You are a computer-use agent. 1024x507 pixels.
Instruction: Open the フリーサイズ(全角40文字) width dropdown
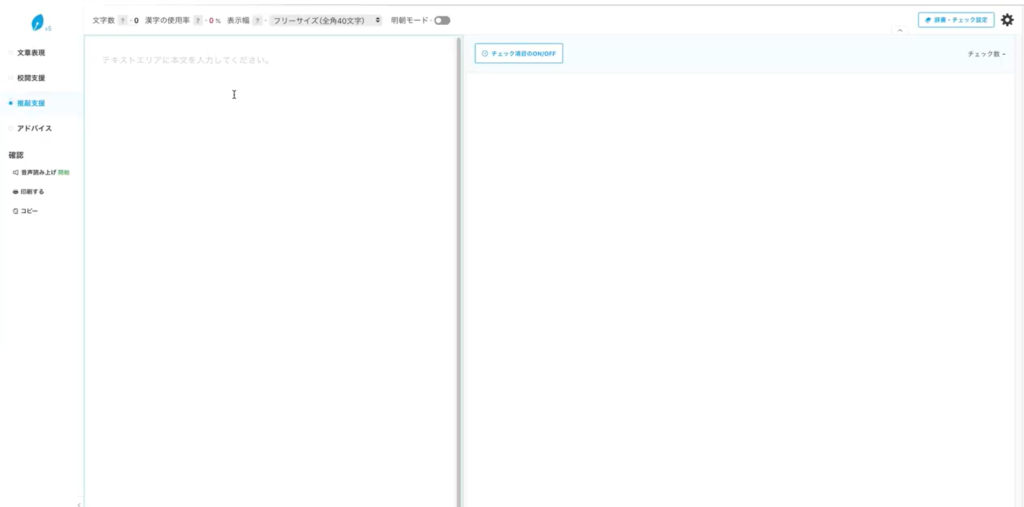click(327, 20)
